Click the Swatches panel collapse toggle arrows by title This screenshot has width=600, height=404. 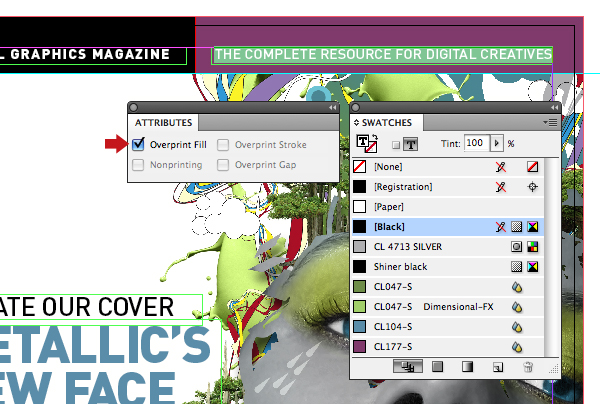[x=356, y=123]
